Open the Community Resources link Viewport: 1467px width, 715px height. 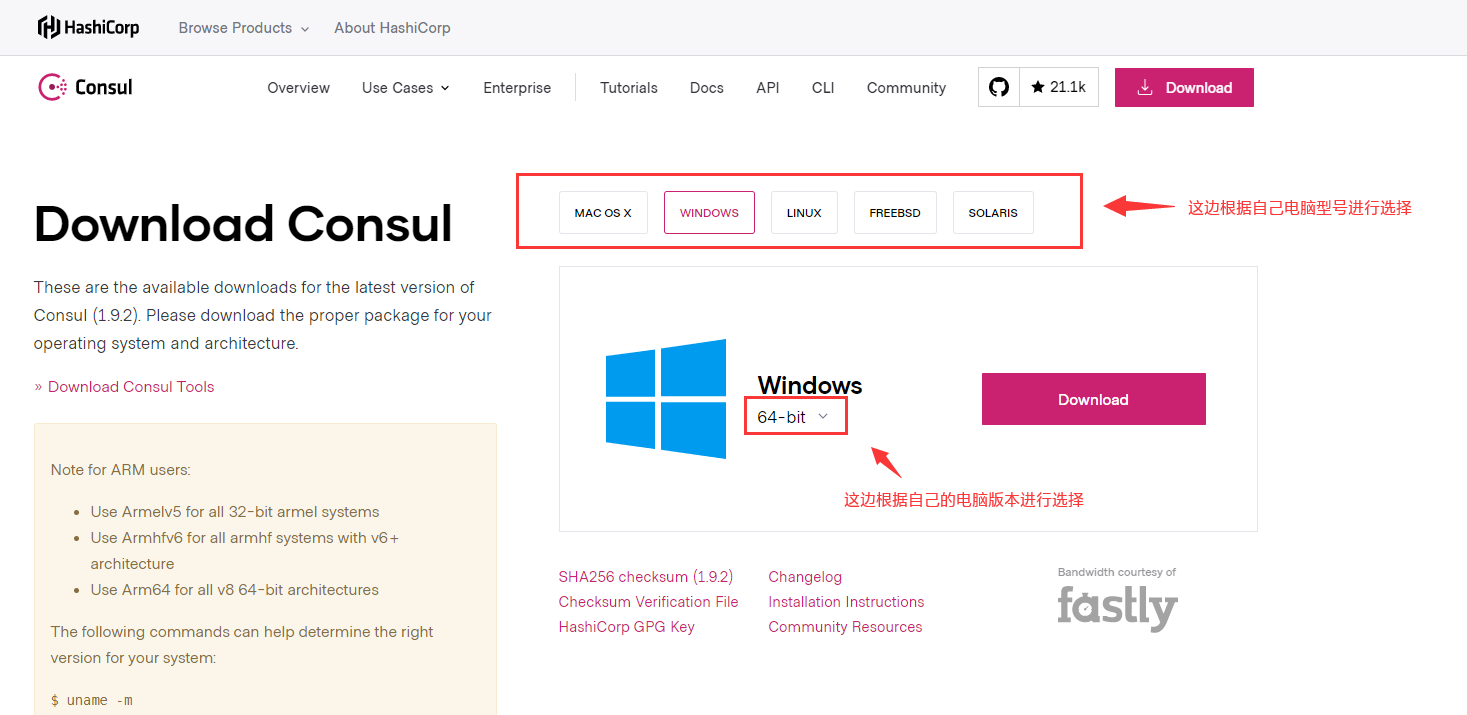coord(845,627)
